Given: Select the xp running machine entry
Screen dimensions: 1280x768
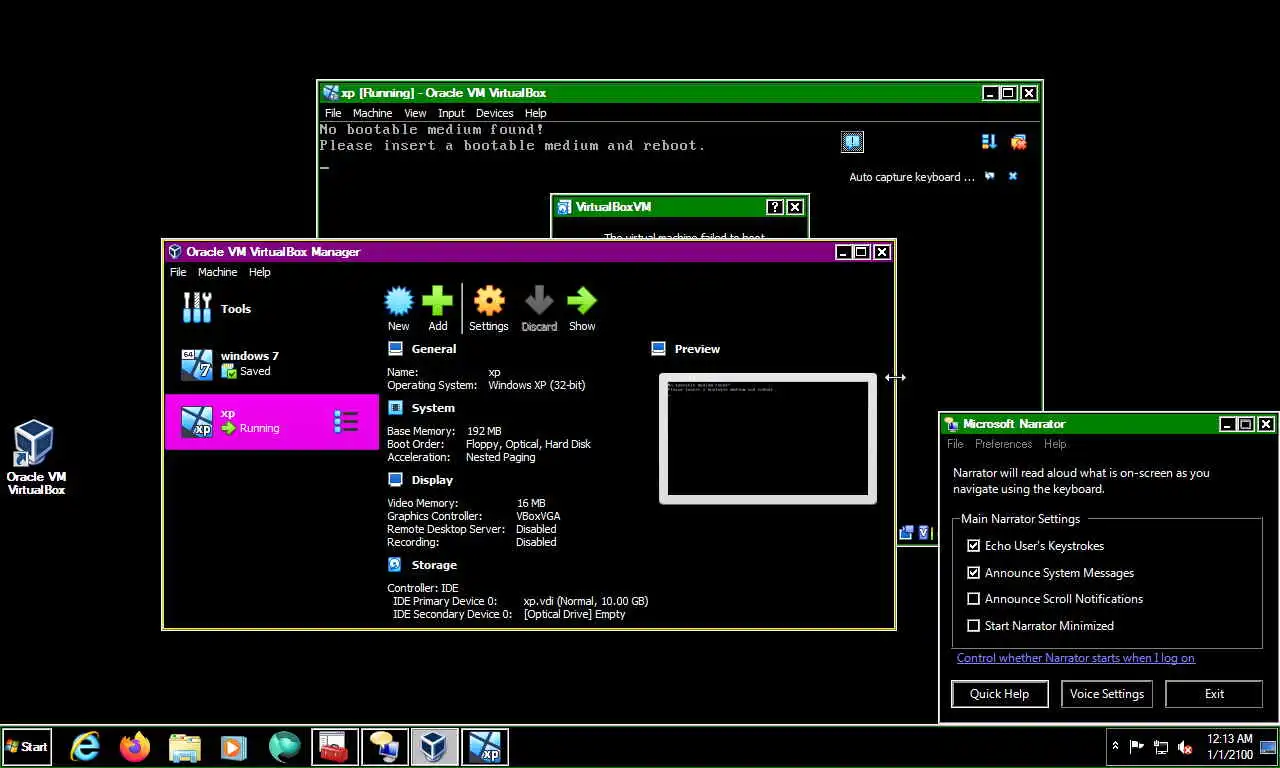Looking at the screenshot, I should click(271, 421).
